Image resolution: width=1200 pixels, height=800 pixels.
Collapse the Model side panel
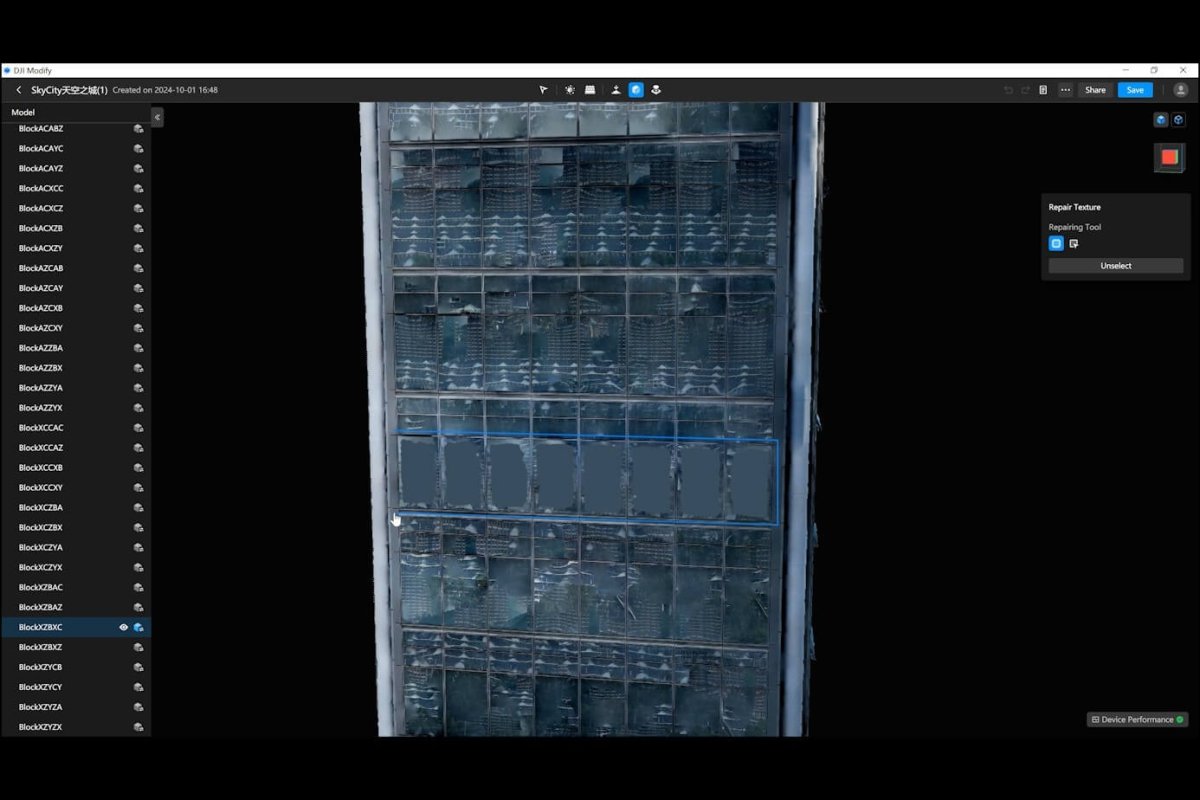[157, 117]
